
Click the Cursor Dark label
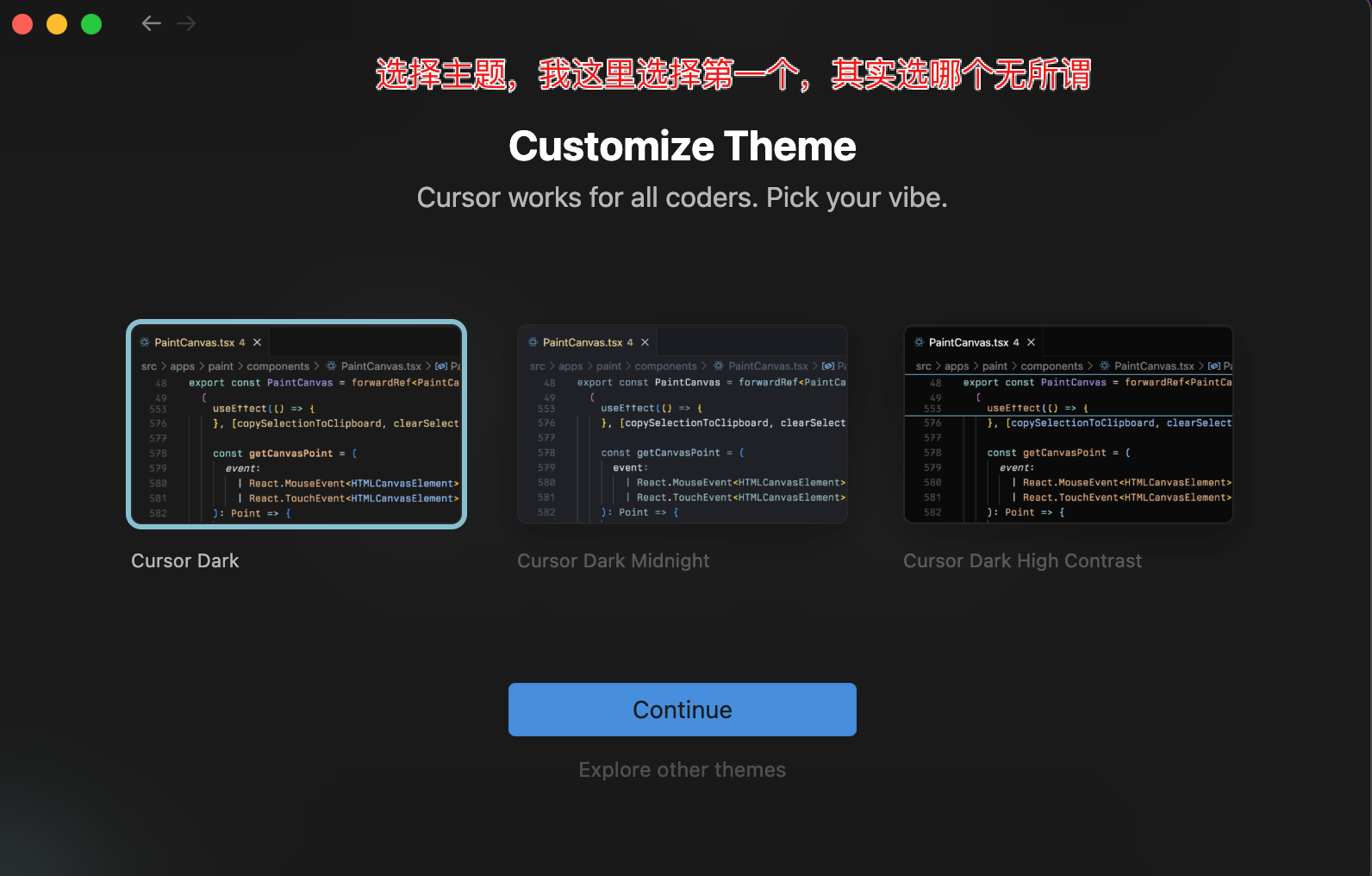(x=185, y=560)
